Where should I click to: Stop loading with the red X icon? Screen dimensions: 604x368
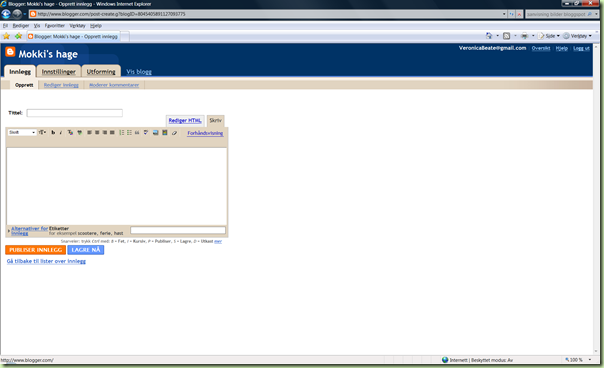(519, 14)
